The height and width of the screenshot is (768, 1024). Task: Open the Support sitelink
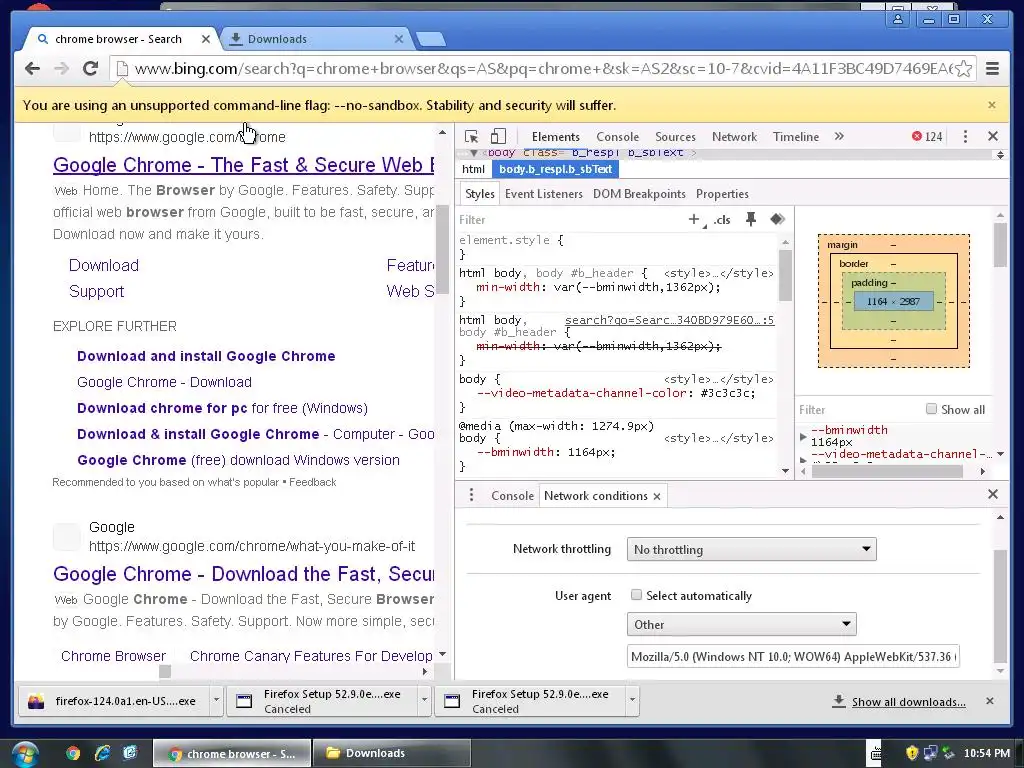click(96, 291)
